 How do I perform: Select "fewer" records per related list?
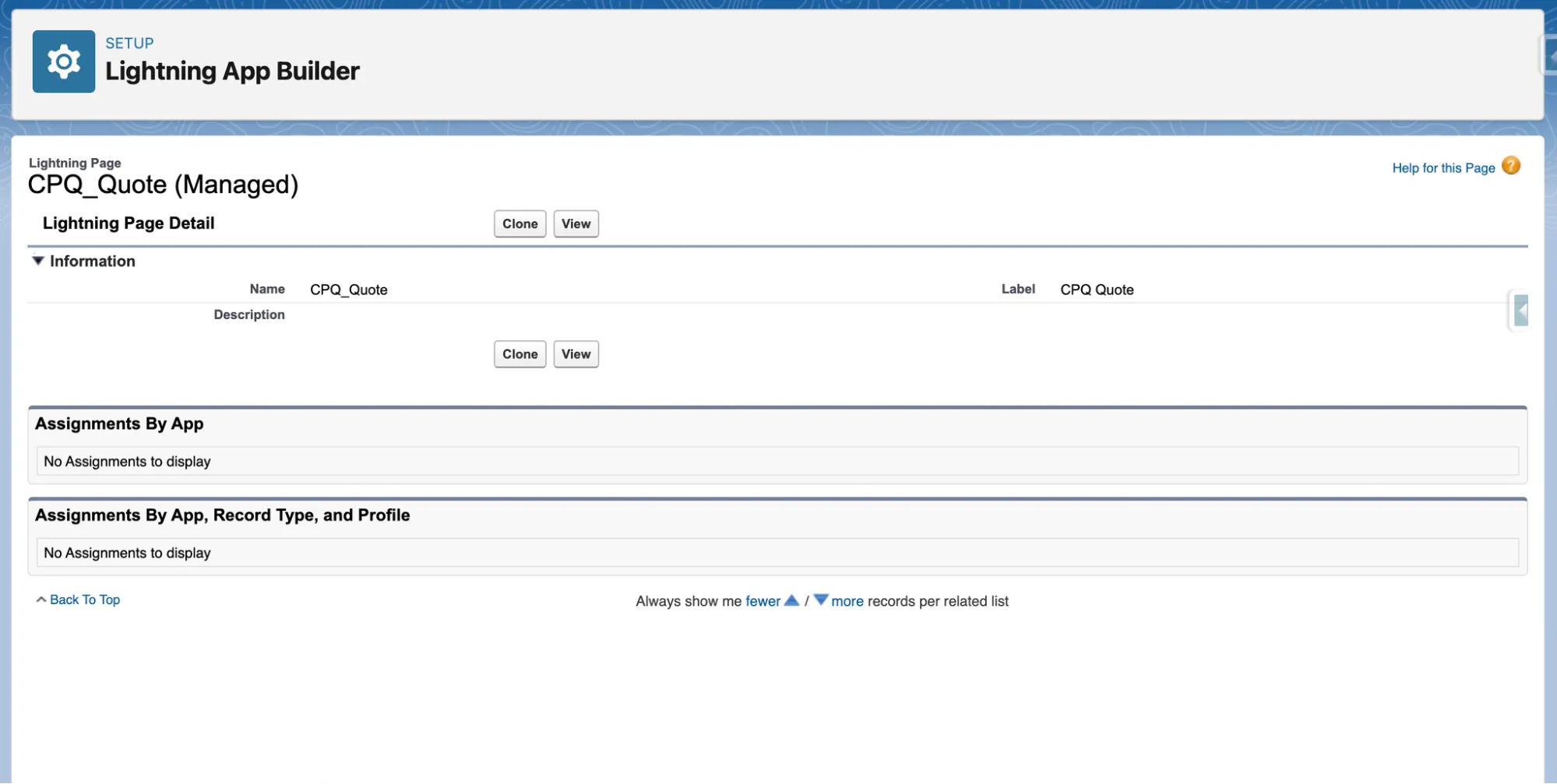tap(763, 600)
